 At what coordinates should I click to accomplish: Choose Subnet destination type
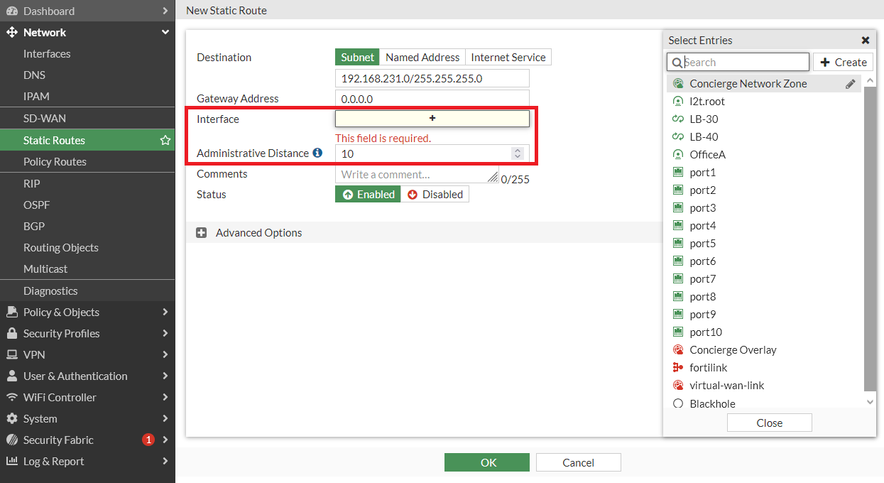pos(357,57)
